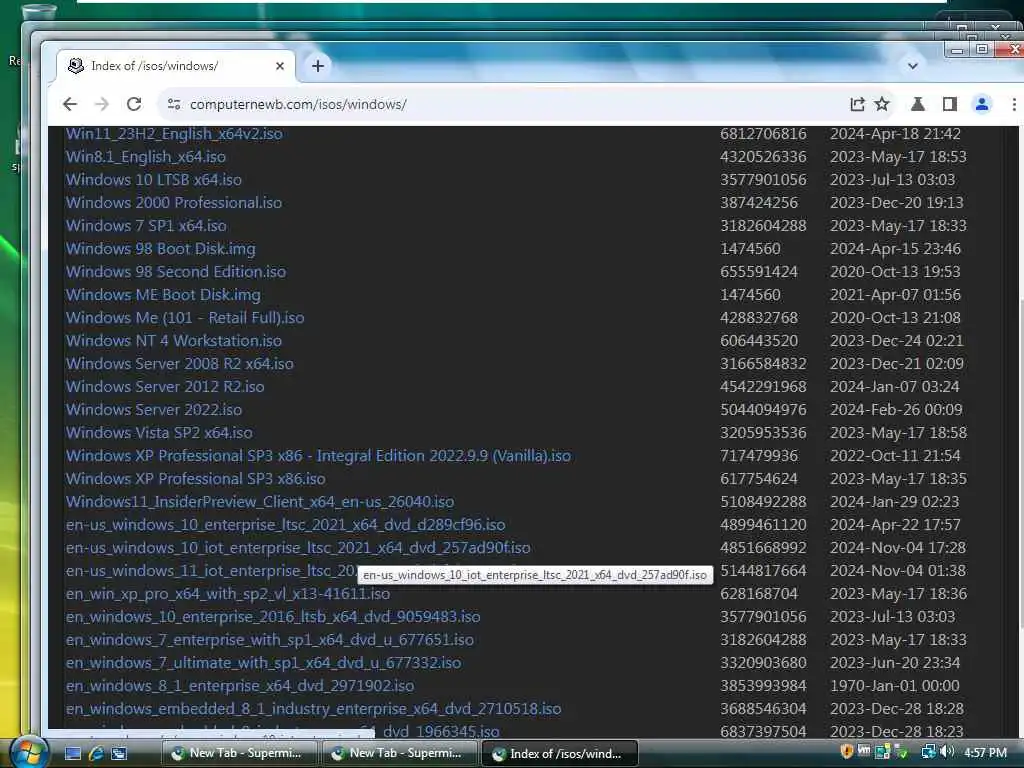
Task: Open the volume speaker tray icon
Action: click(x=946, y=752)
